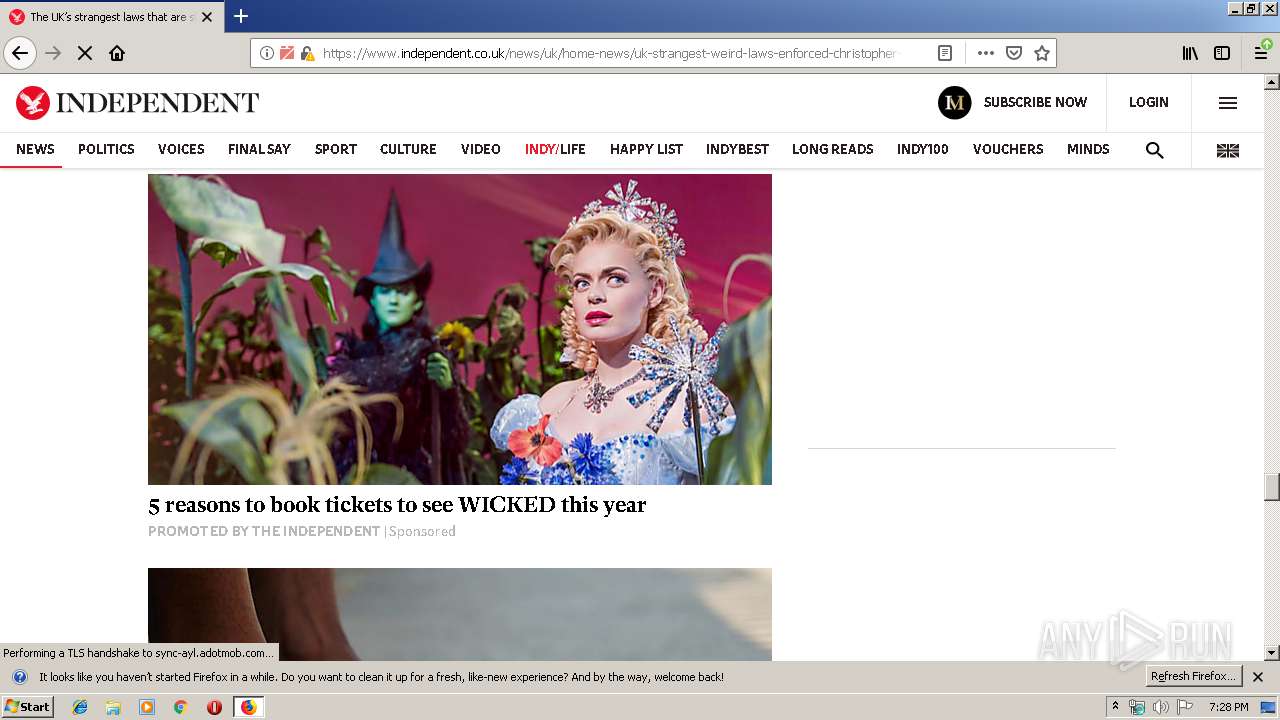Click the volume tray icon
The width and height of the screenshot is (1280, 720).
1160,707
